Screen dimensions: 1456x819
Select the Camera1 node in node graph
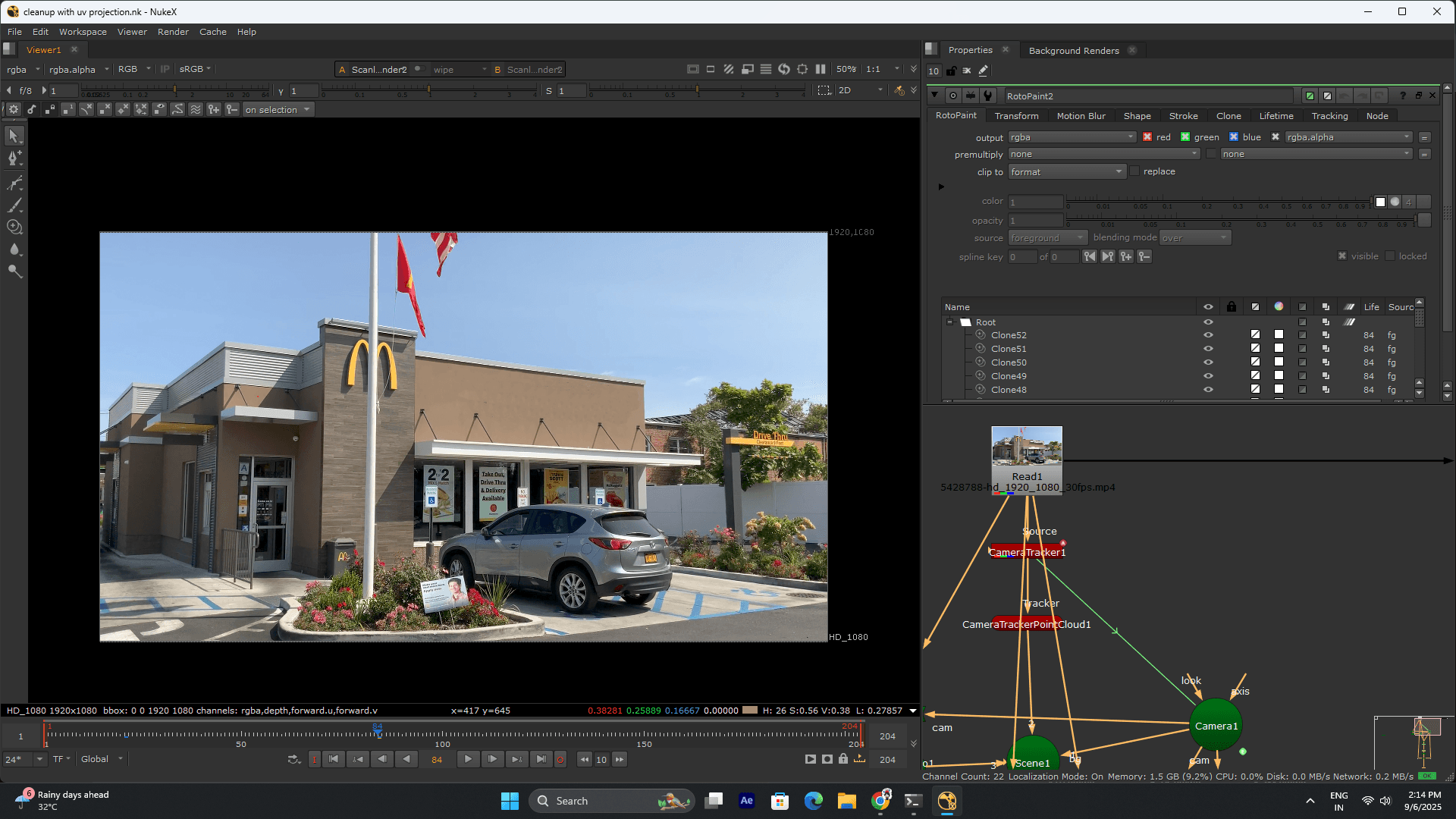(1216, 726)
